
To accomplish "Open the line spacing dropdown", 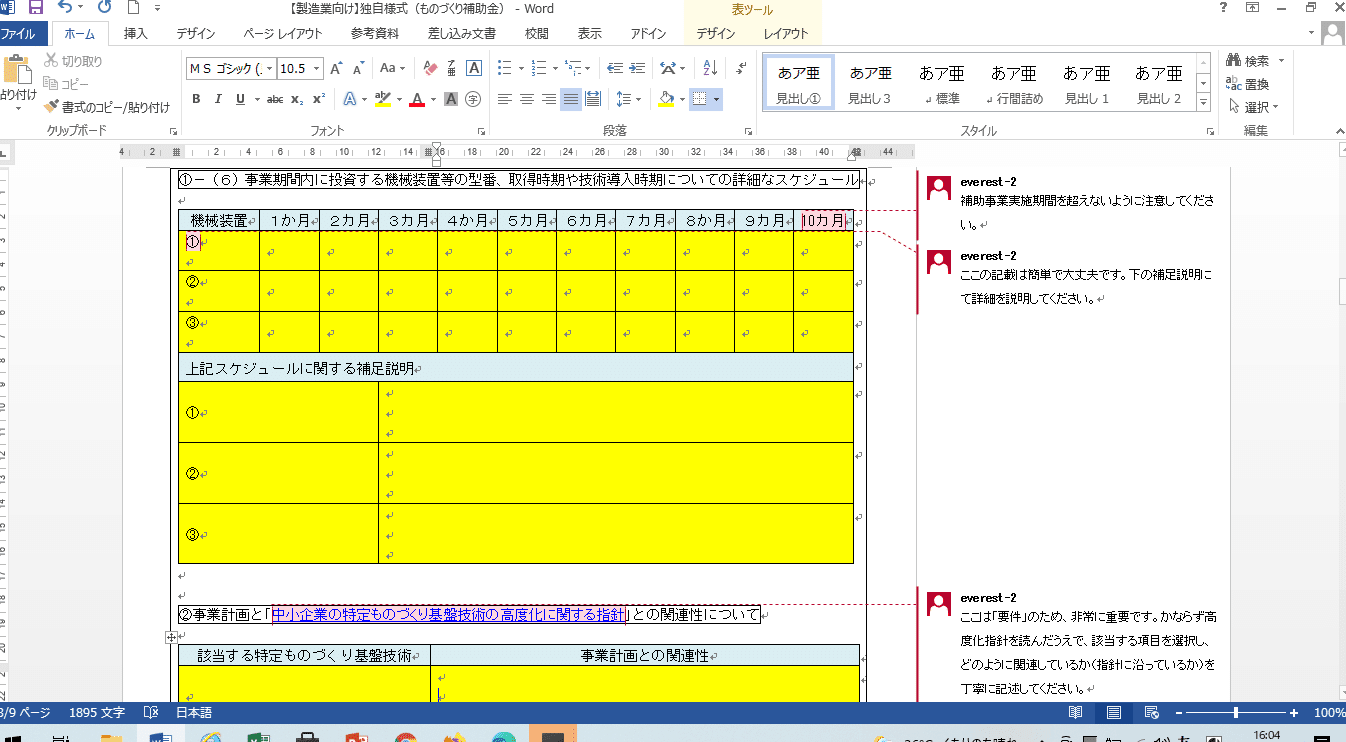I will (638, 98).
